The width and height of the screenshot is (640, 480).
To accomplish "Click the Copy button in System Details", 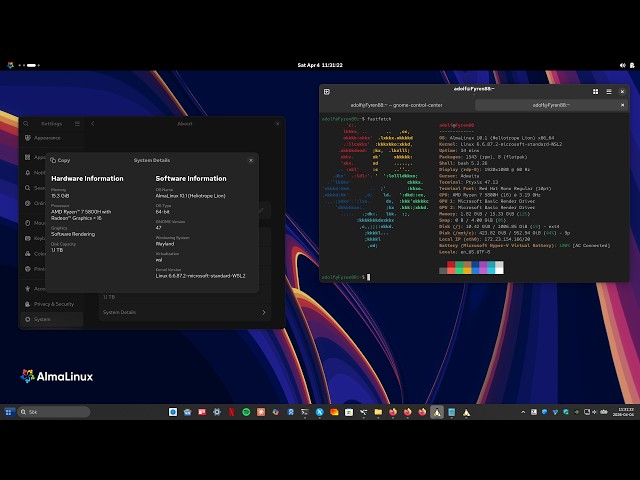I will click(60, 160).
